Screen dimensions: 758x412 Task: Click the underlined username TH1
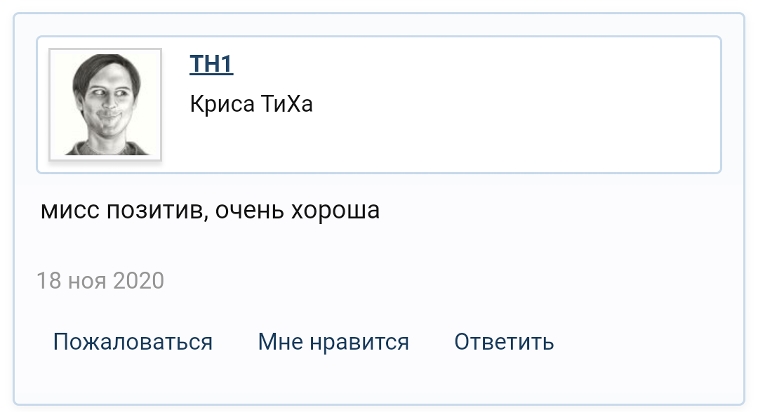tap(211, 65)
